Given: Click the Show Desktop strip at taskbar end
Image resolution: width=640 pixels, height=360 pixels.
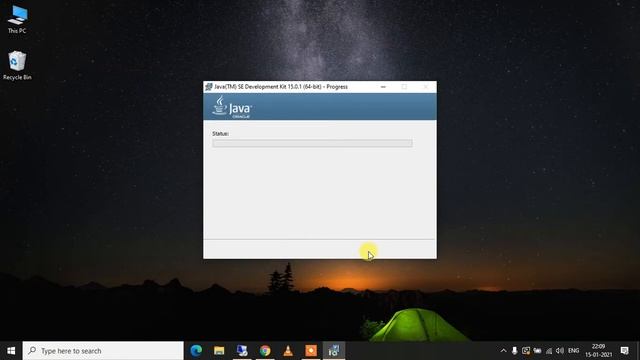Looking at the screenshot, I should (638, 351).
